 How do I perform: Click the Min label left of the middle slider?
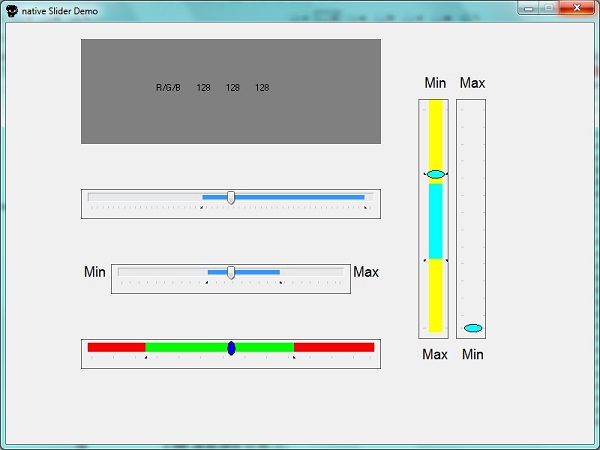coord(95,272)
